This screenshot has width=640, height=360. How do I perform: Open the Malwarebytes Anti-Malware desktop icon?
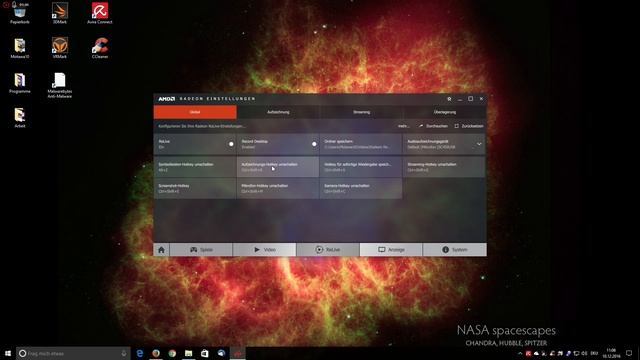pyautogui.click(x=60, y=85)
